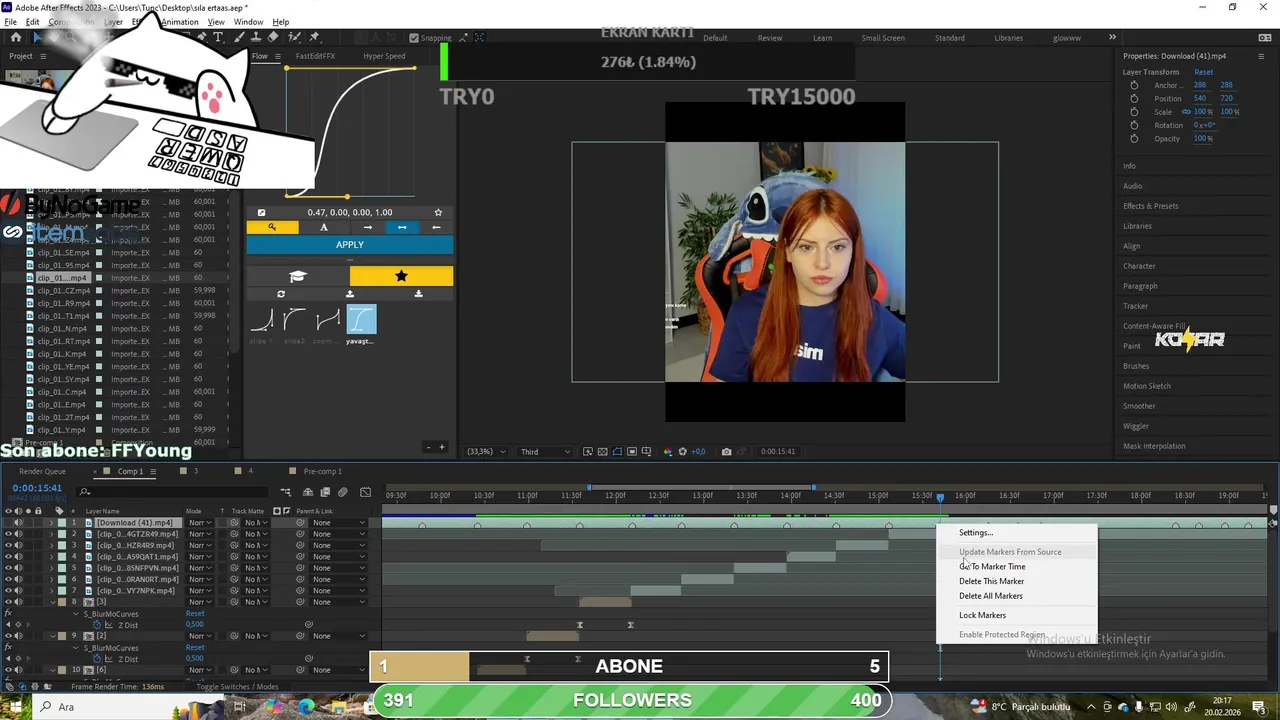Open marker Settings... entry
Image resolution: width=1280 pixels, height=720 pixels.
976,532
